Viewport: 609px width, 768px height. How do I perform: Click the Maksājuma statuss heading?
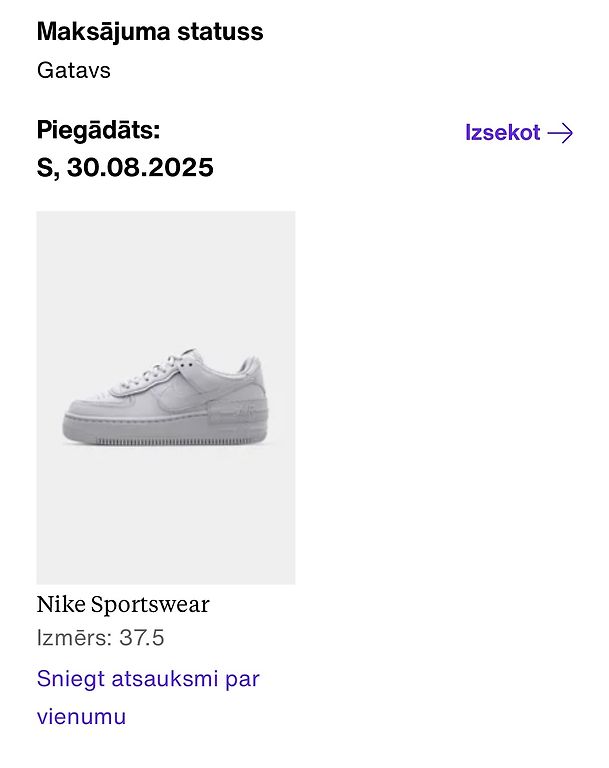pyautogui.click(x=150, y=32)
